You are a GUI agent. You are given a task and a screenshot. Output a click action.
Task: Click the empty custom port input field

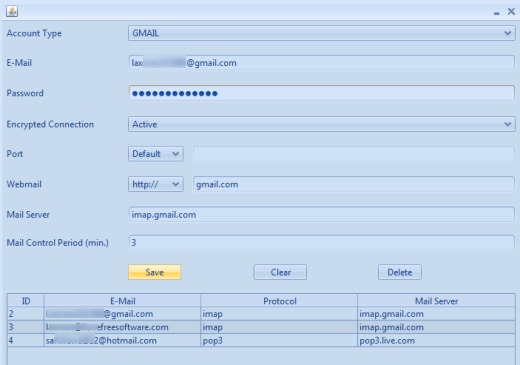354,154
